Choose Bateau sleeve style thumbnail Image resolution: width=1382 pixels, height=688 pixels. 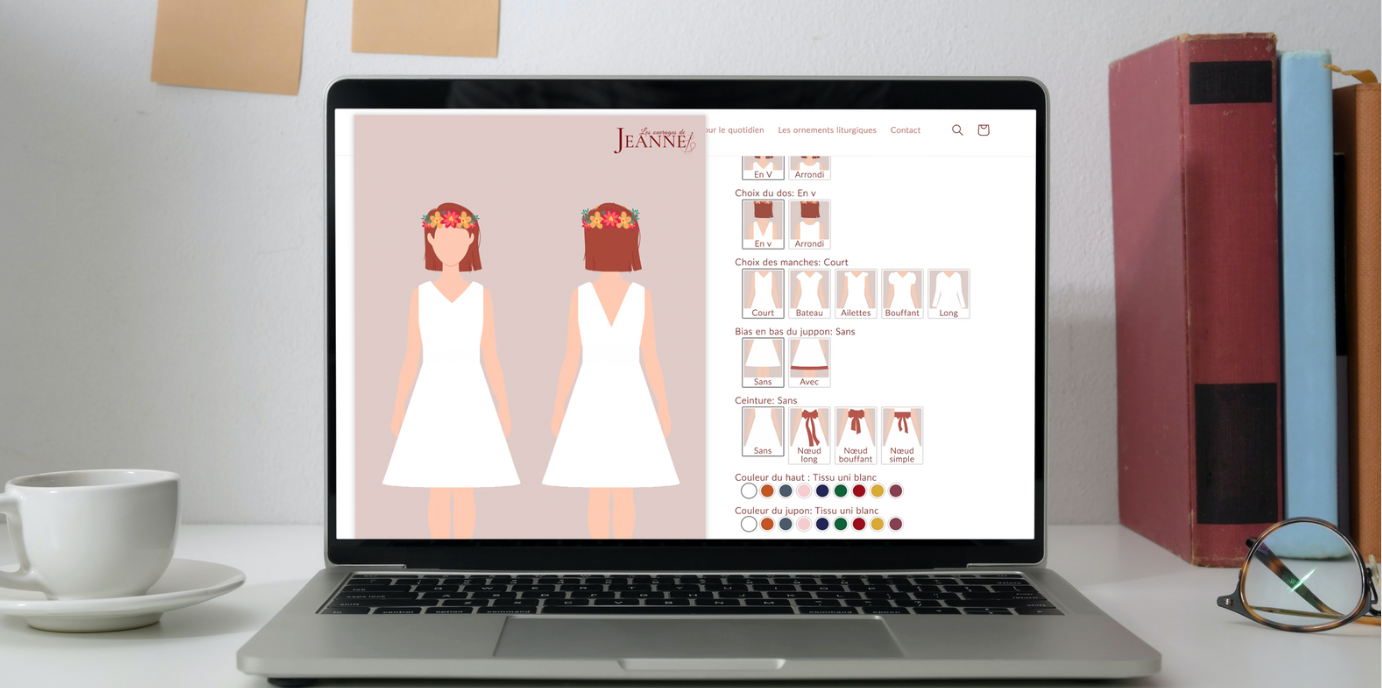tap(809, 294)
